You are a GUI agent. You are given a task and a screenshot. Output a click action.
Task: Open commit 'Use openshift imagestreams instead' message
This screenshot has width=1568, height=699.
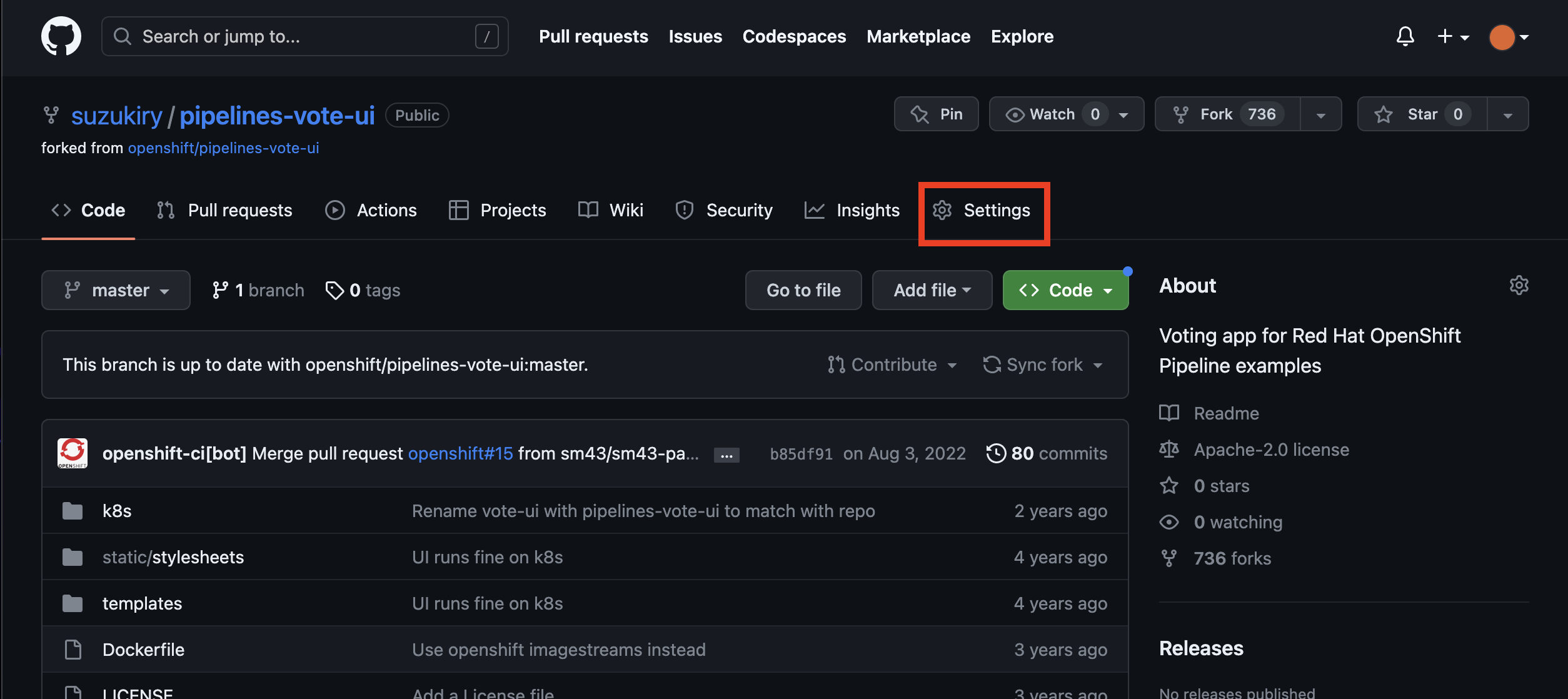click(558, 650)
